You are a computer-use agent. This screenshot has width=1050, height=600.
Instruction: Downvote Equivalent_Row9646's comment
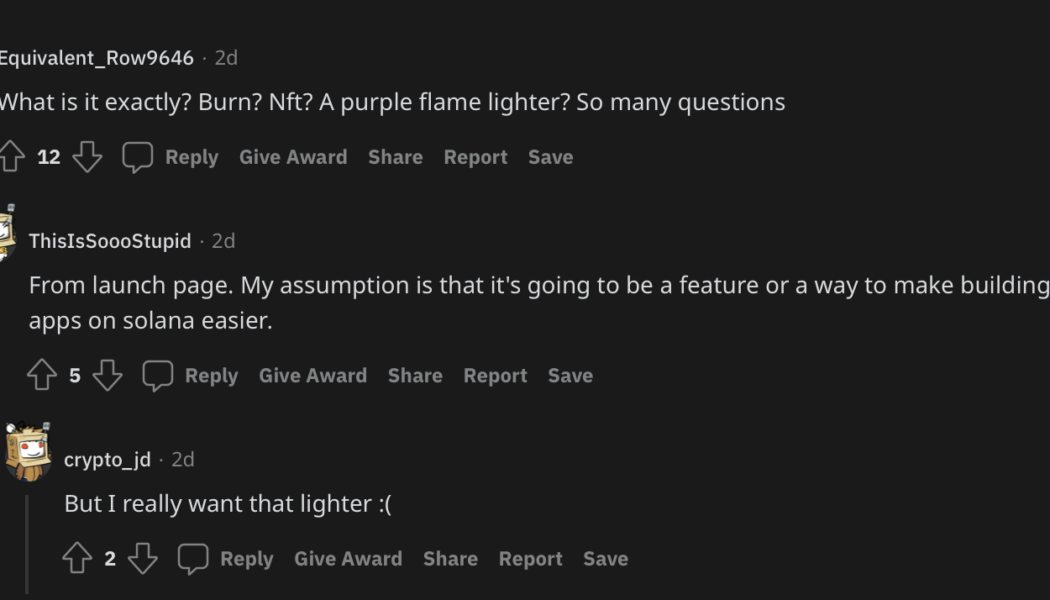coord(88,157)
